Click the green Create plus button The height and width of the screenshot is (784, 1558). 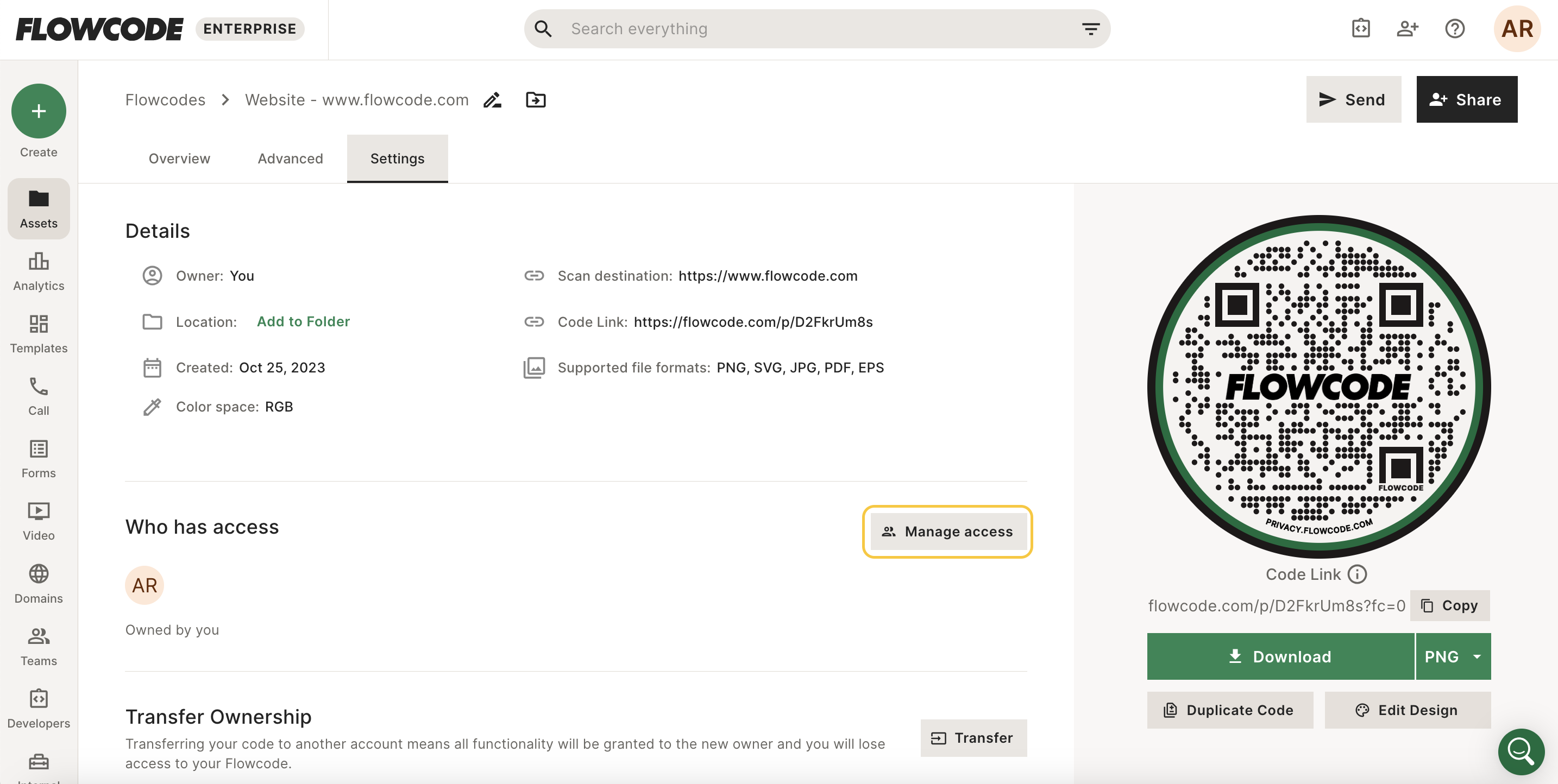tap(39, 111)
